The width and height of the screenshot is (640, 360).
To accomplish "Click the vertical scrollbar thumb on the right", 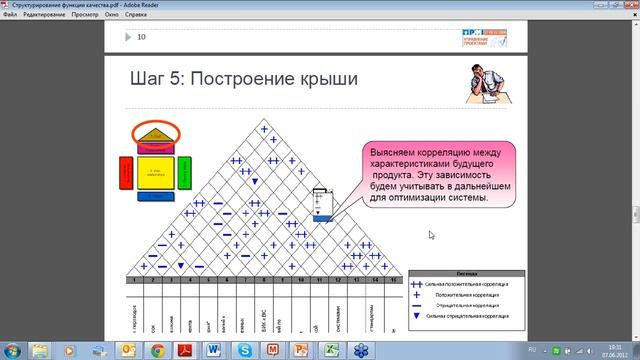I will tap(636, 215).
